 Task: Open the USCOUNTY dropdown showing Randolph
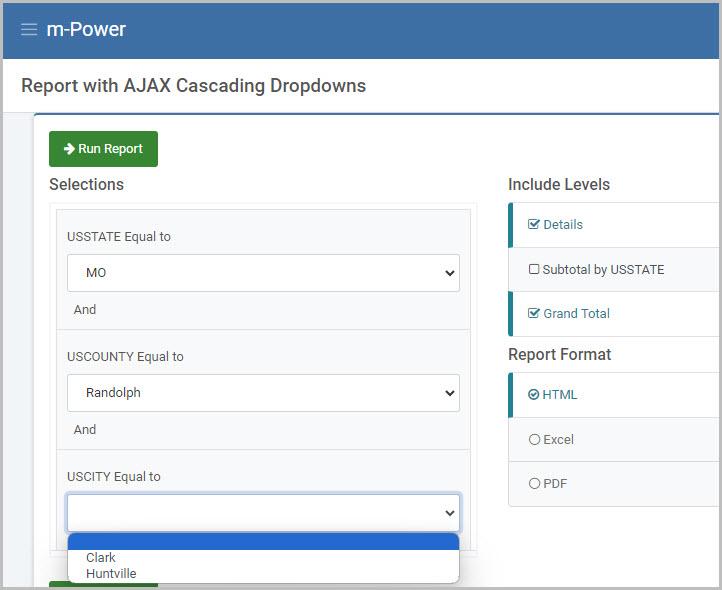click(x=263, y=393)
